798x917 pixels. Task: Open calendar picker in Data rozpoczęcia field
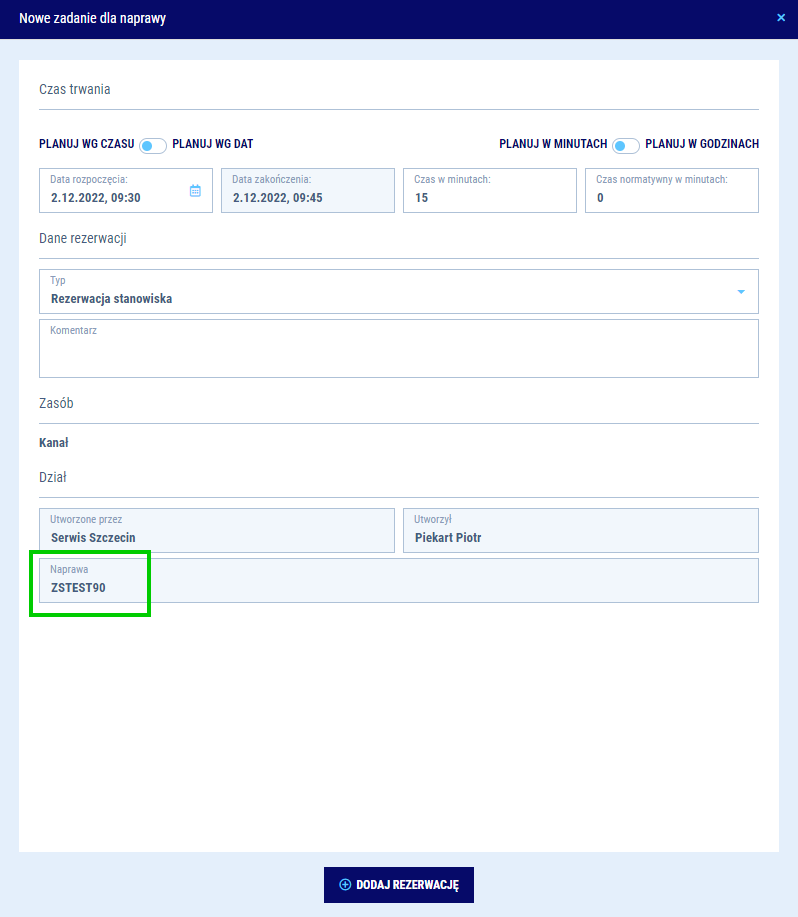pyautogui.click(x=195, y=190)
